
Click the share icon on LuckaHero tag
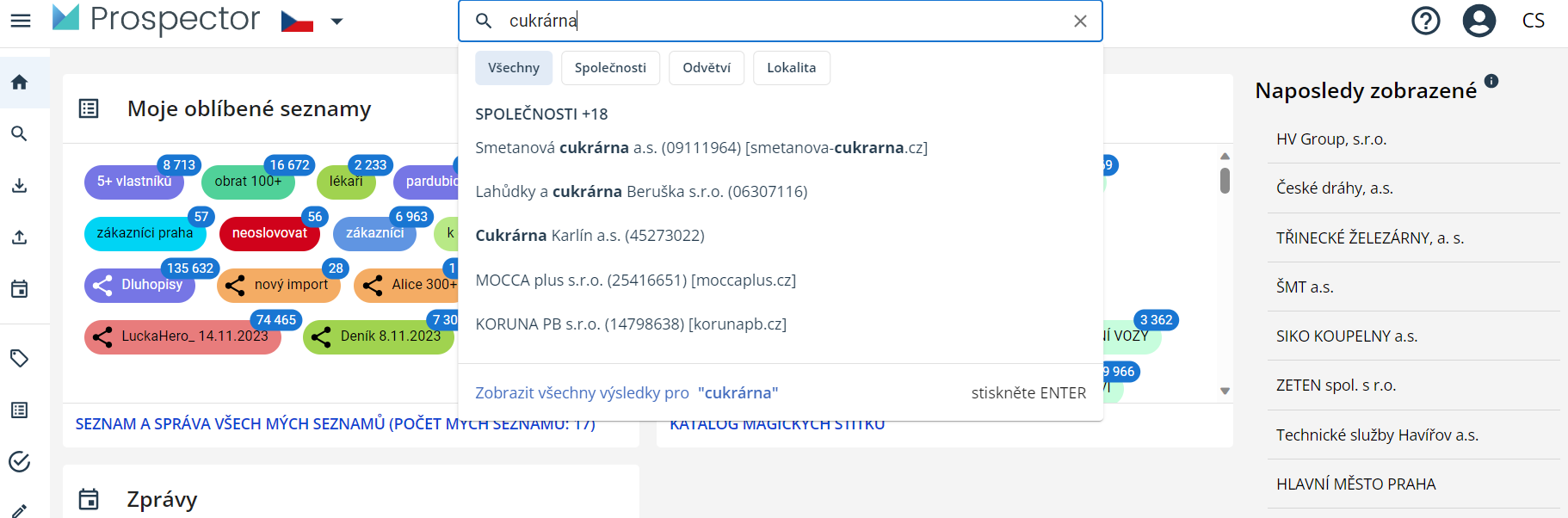click(x=102, y=337)
